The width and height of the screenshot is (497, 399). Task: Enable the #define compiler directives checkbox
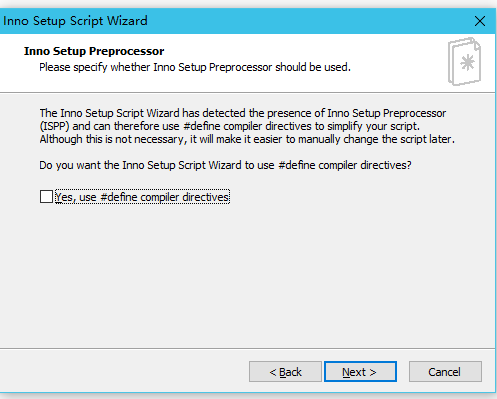[x=46, y=197]
